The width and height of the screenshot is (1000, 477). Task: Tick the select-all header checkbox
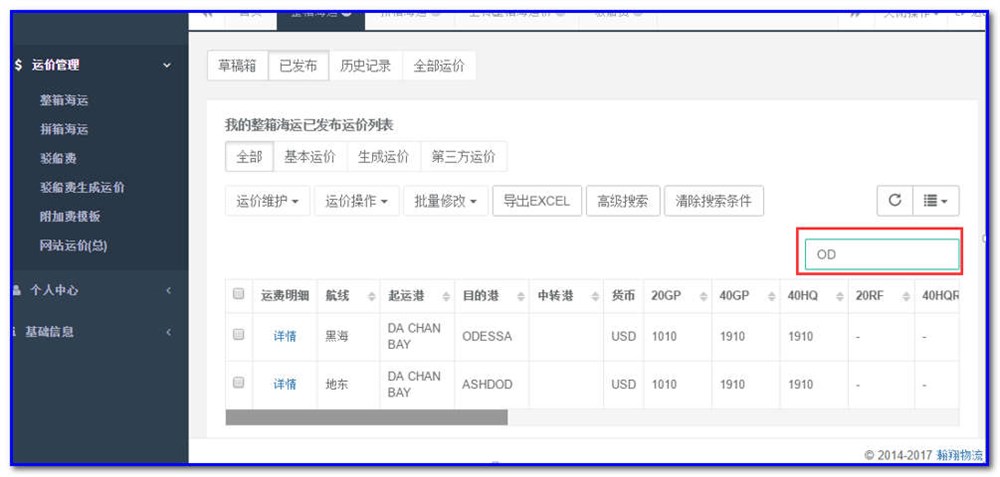tap(239, 294)
